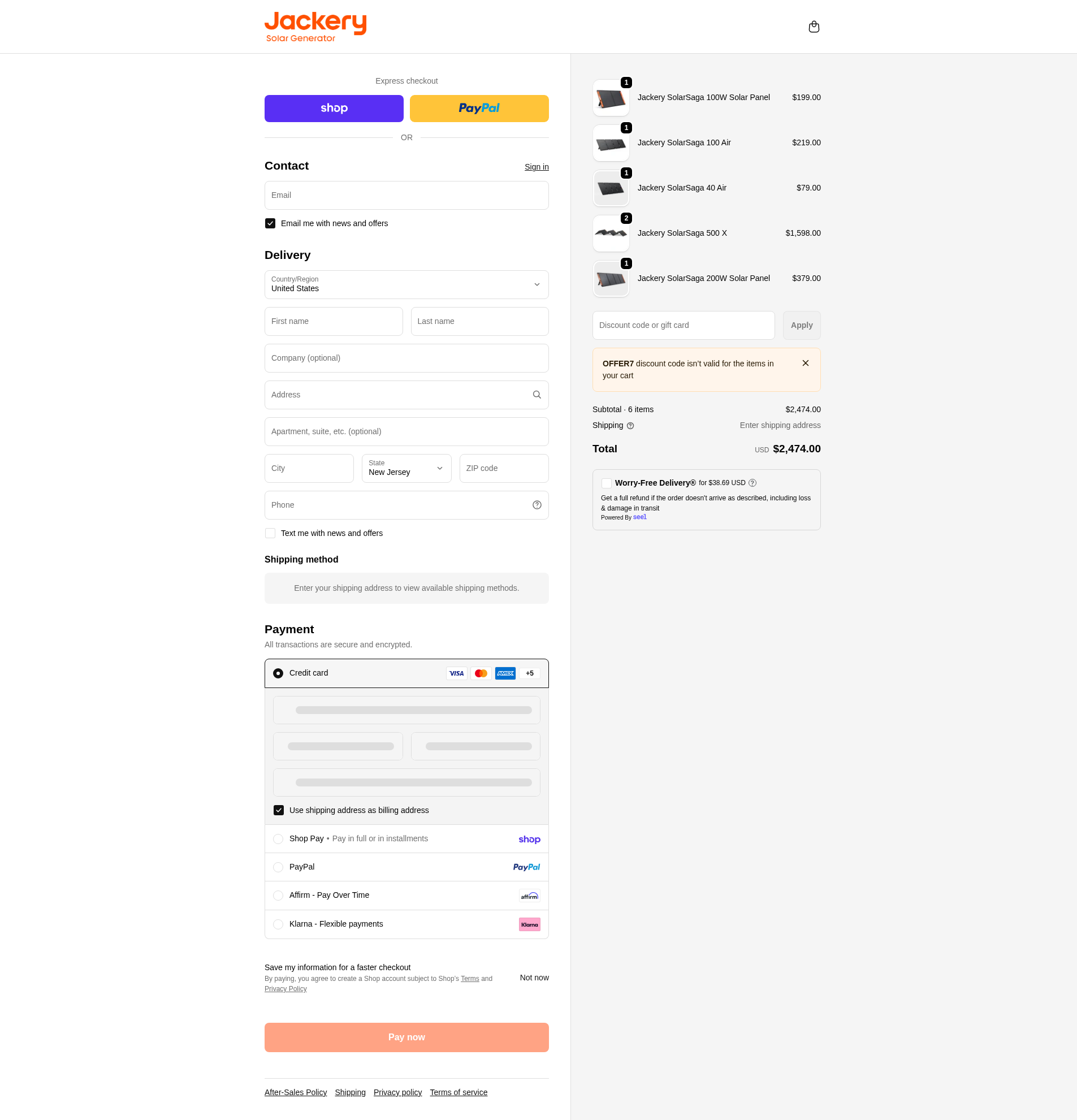Click the Worry-Free Delivery help icon
Viewport: 1077px width, 1120px height.
pos(752,483)
